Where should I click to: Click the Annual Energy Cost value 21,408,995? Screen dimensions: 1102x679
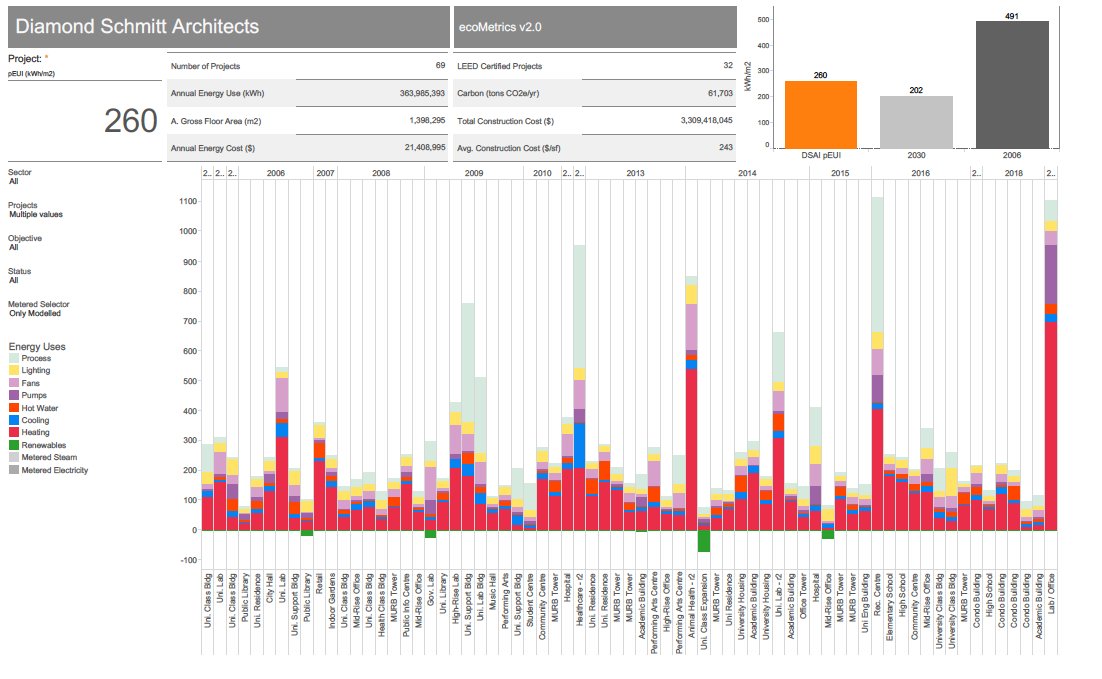(x=425, y=148)
